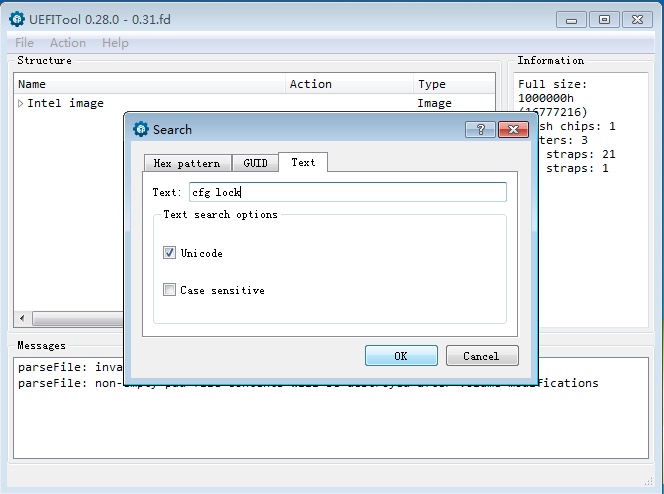Click the Text search input field
Screen dimensions: 664x494
348,192
